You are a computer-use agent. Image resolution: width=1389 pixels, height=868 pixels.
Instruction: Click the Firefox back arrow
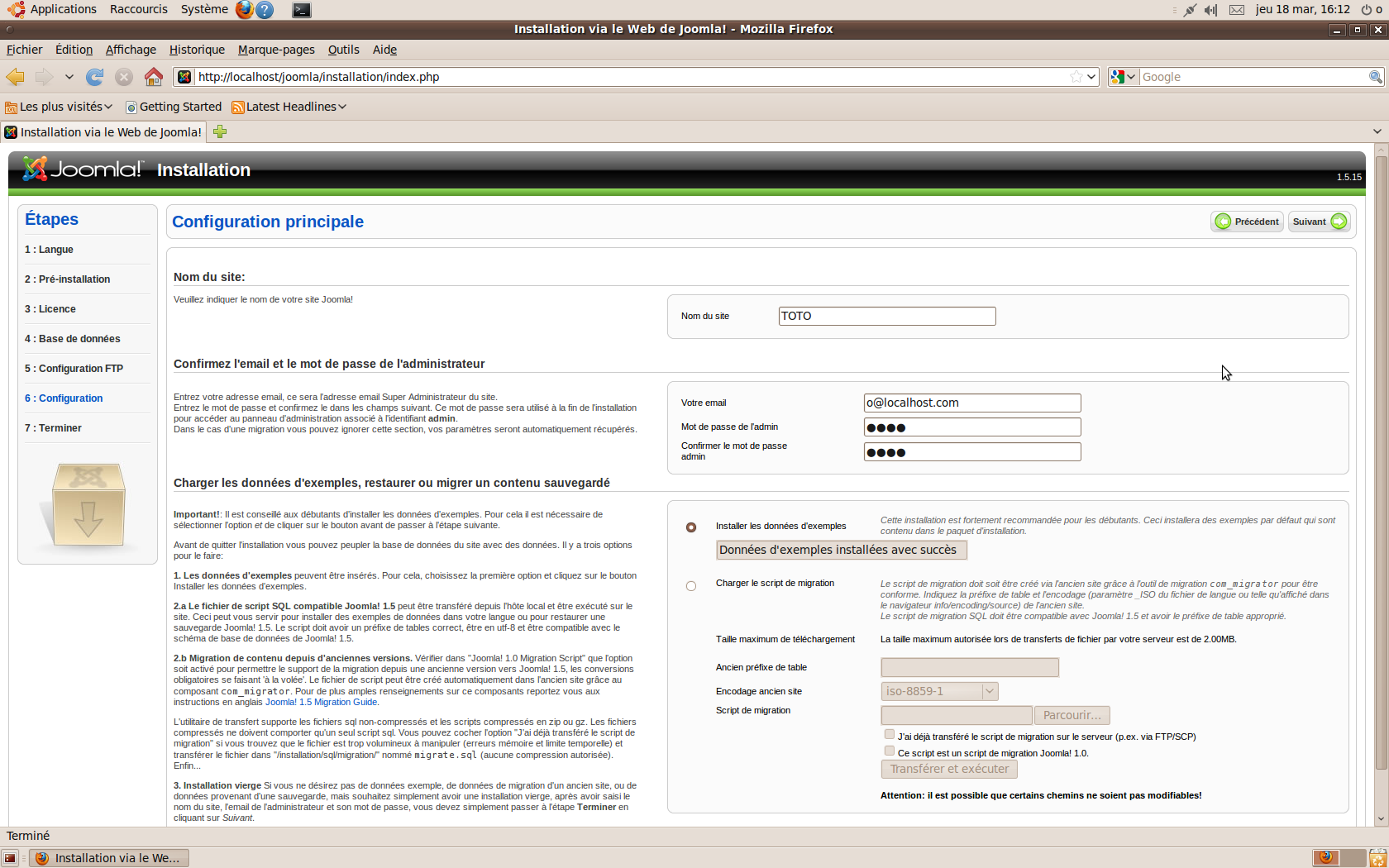(16, 77)
